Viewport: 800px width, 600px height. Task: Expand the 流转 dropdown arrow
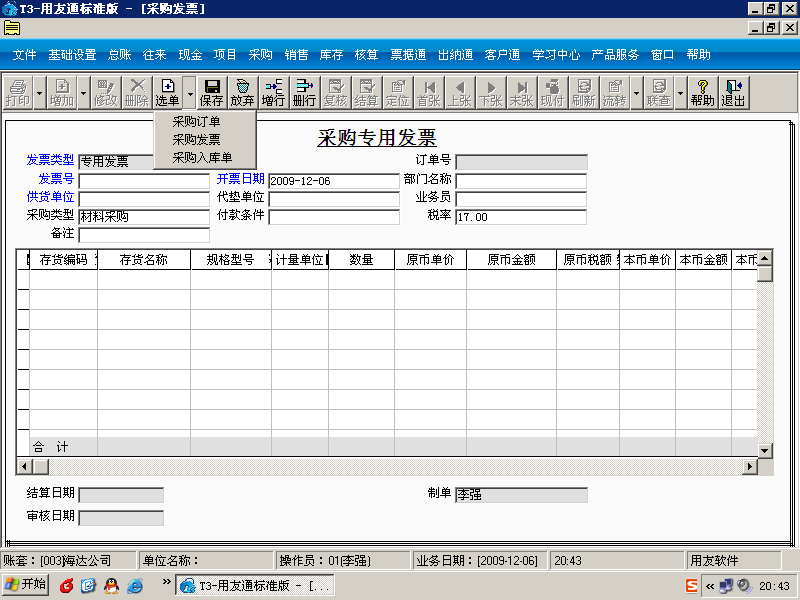(x=636, y=92)
